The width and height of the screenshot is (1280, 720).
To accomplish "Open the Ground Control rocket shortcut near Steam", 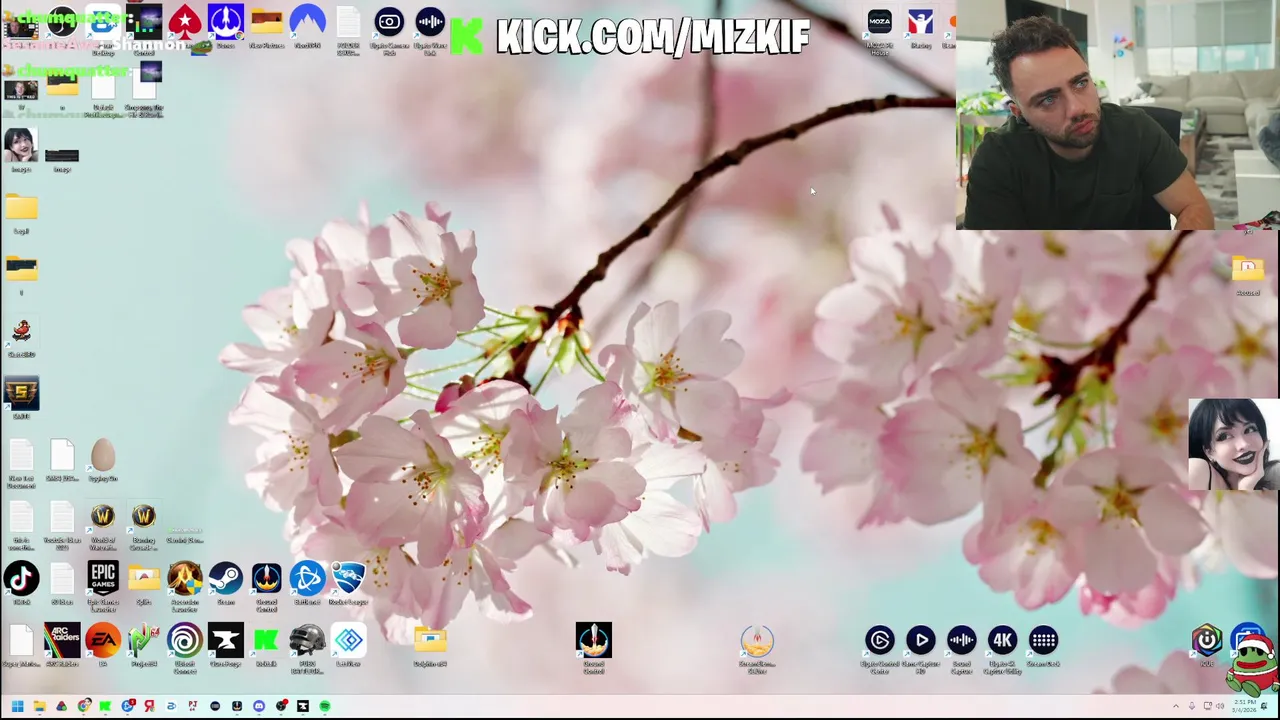I will tap(266, 578).
